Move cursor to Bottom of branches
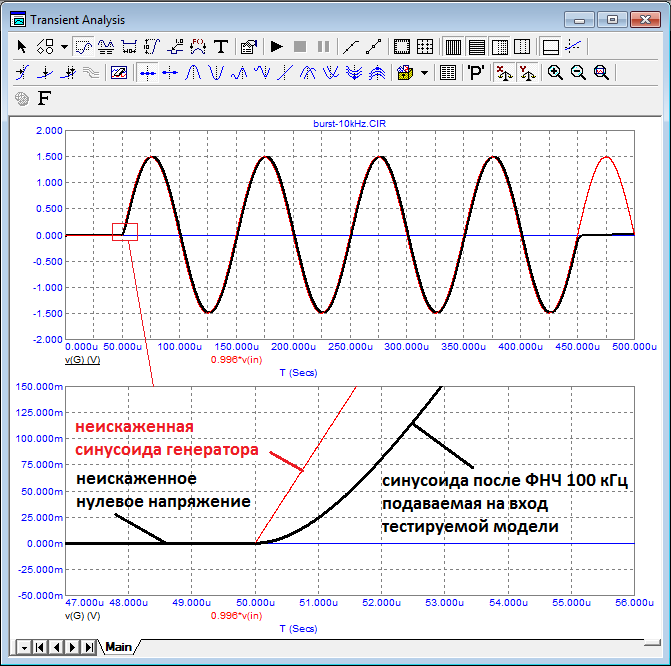Image resolution: width=671 pixels, height=666 pixels. [x=331, y=73]
